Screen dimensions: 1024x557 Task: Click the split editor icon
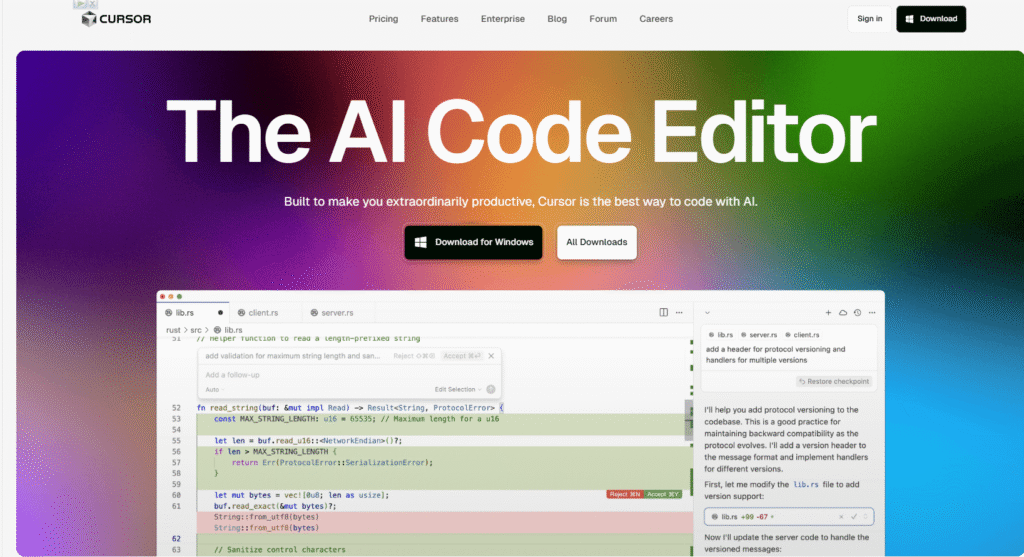[664, 312]
